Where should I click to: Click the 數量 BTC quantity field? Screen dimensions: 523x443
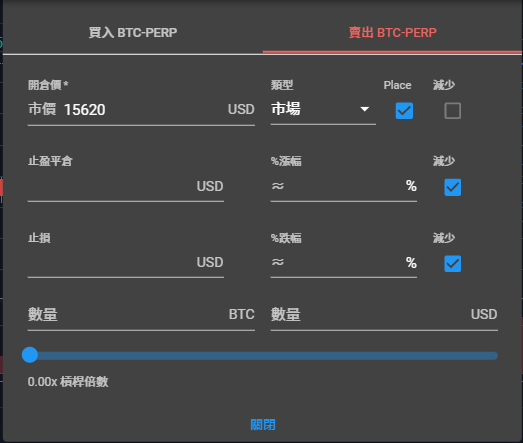[x=141, y=315]
